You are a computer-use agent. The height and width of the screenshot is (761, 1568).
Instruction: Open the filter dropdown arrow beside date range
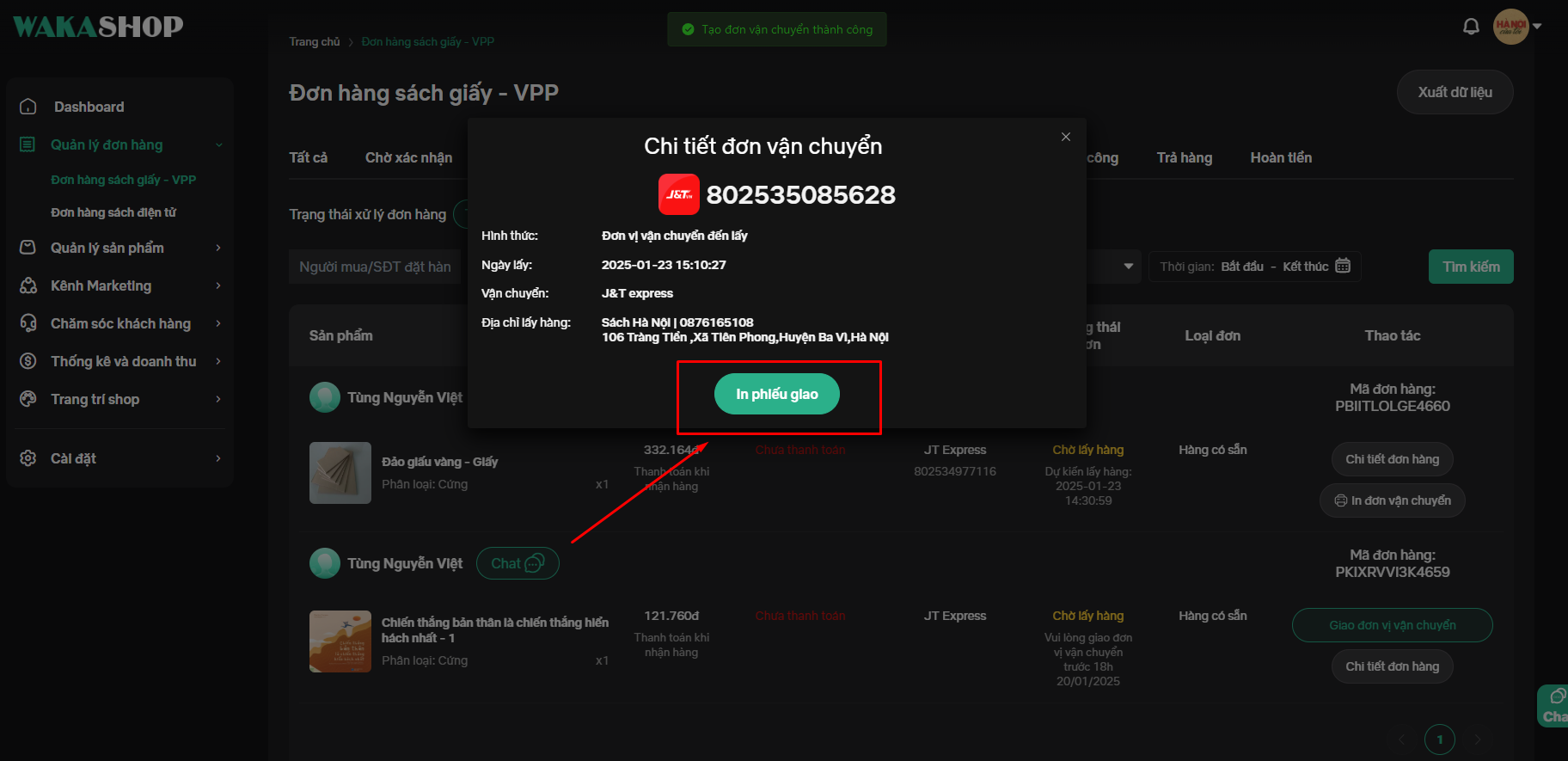[x=1128, y=267]
